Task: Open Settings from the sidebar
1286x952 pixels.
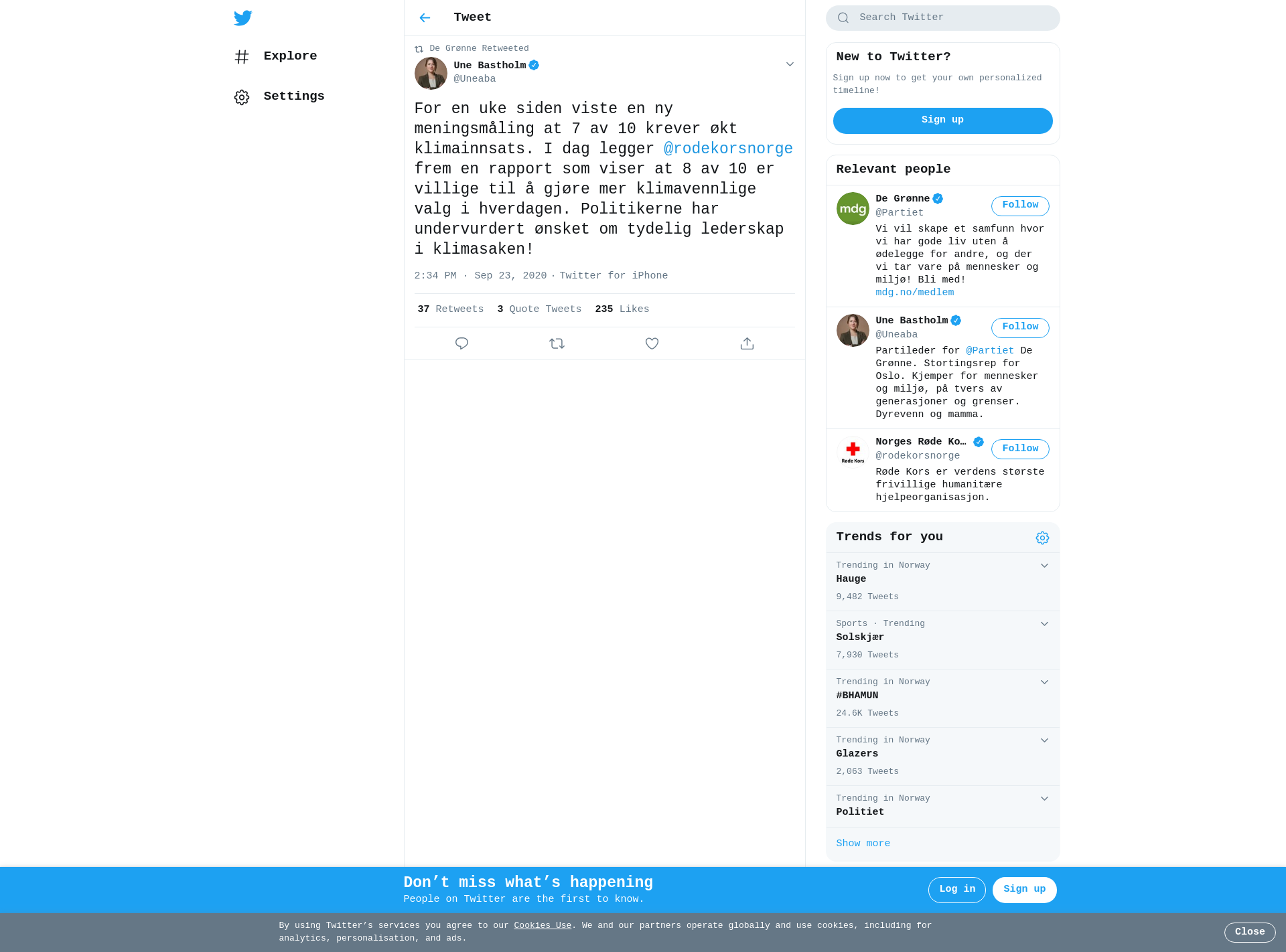Action: point(279,96)
